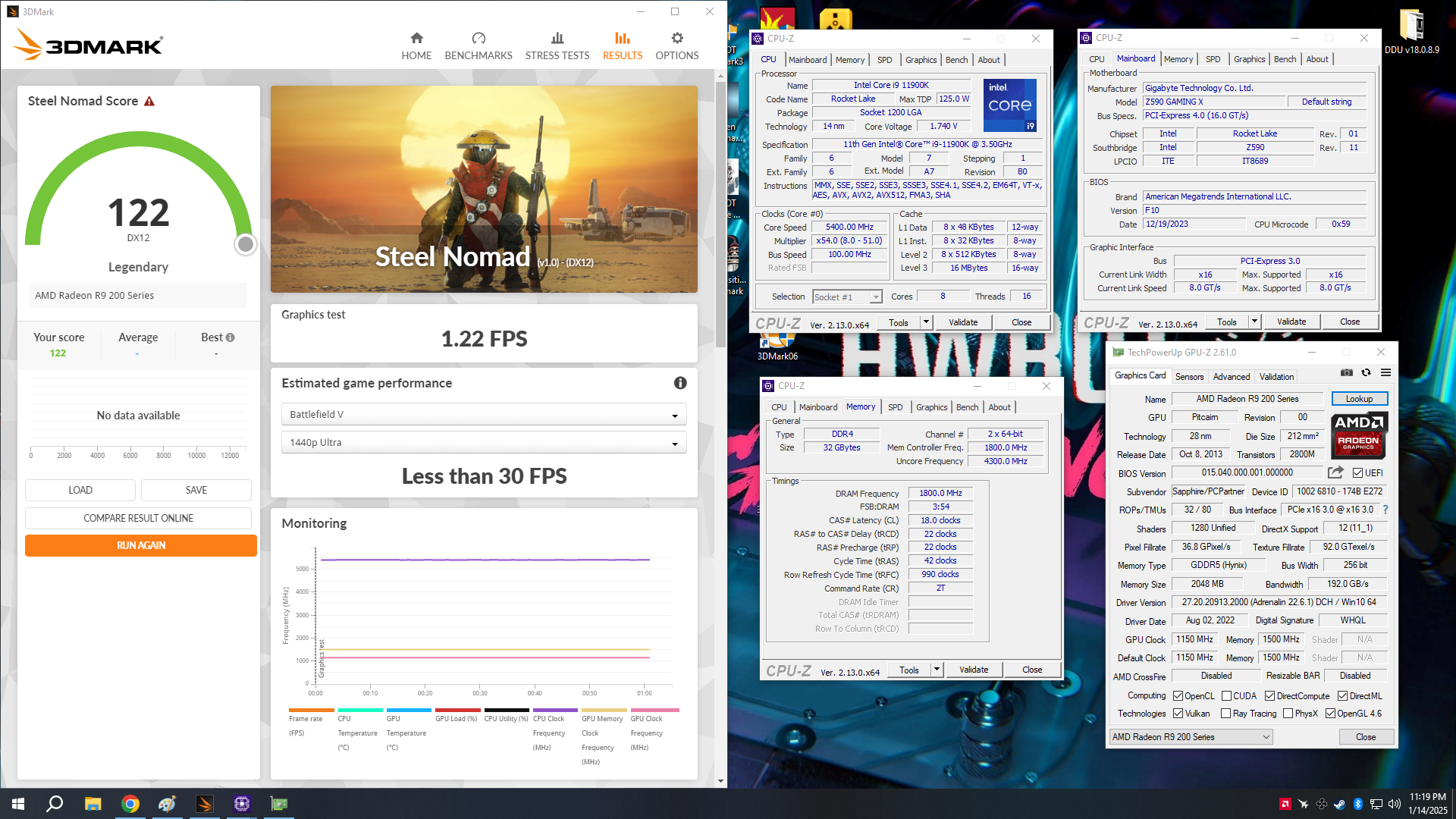This screenshot has width=1456, height=819.
Task: Click the Steel Nomad benchmark thumbnail
Action: tap(484, 189)
